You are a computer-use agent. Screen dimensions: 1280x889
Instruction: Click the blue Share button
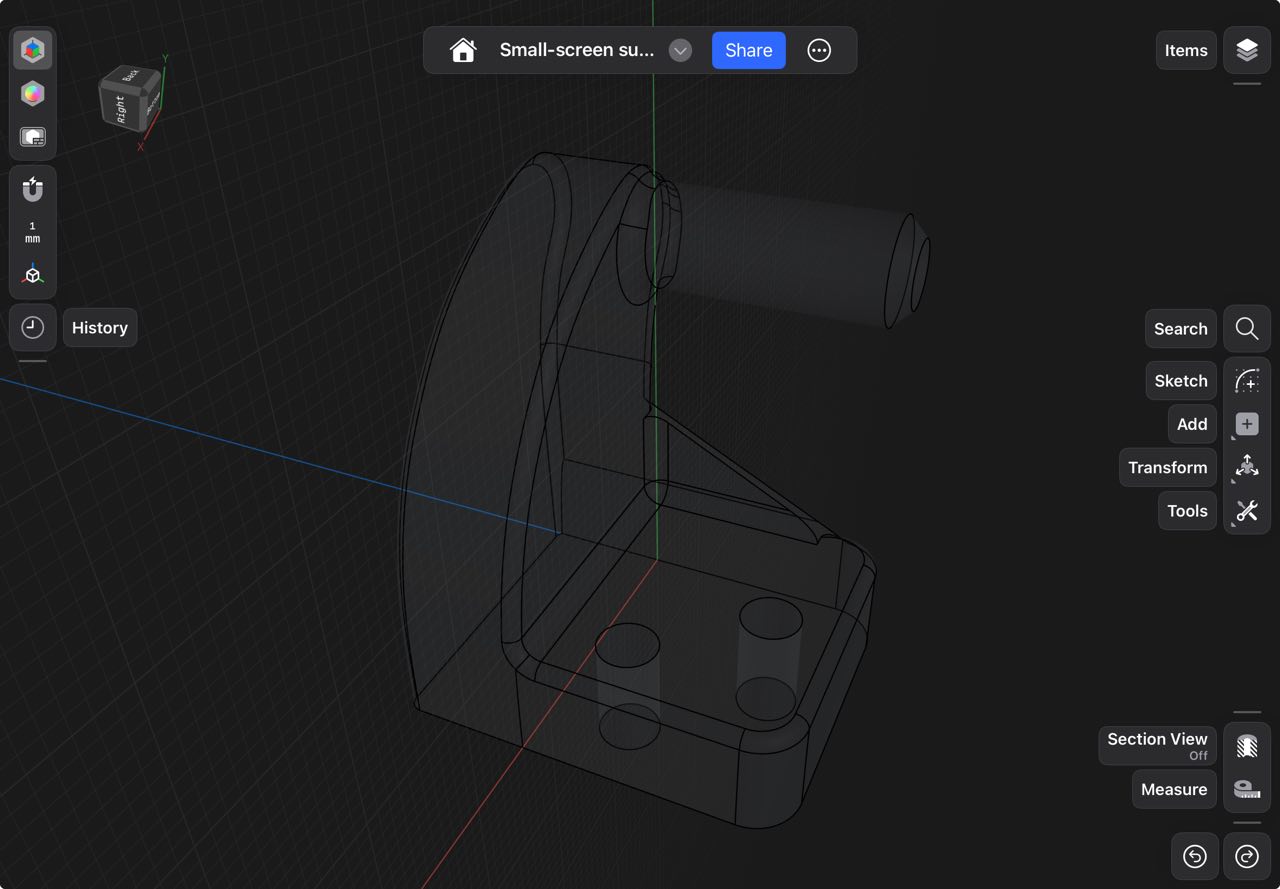[x=748, y=50]
